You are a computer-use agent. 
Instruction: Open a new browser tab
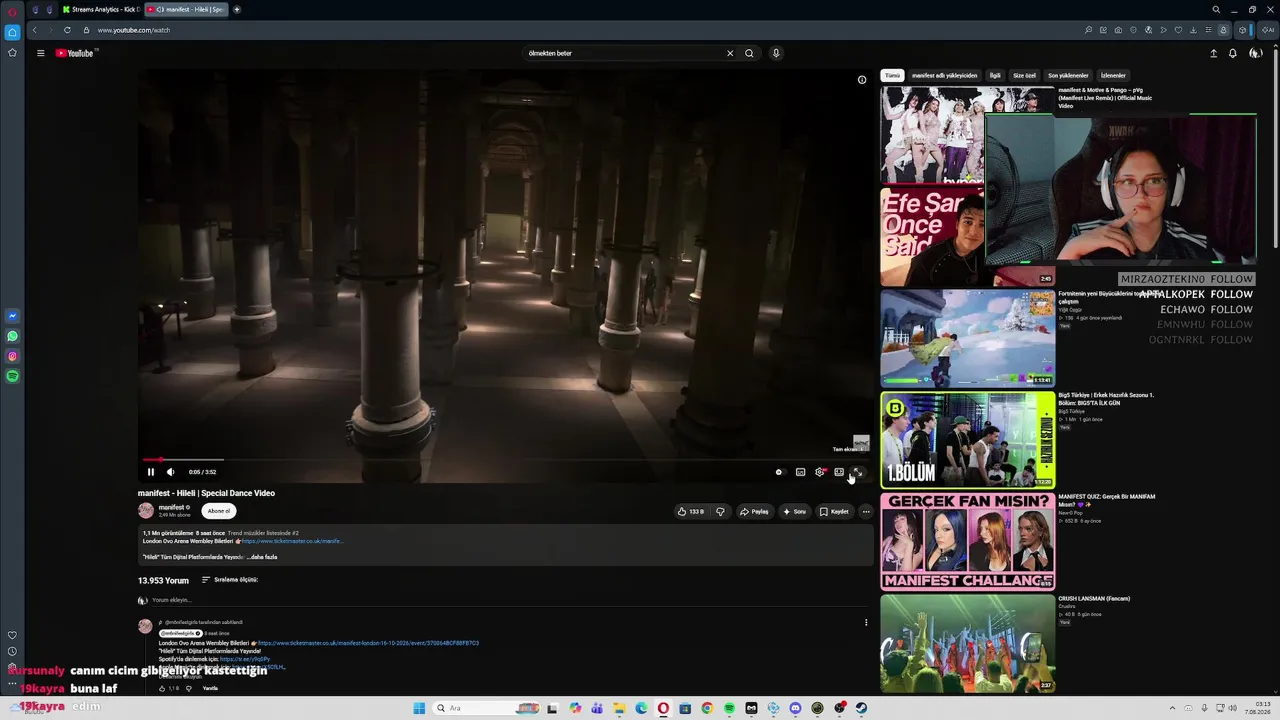pos(237,9)
